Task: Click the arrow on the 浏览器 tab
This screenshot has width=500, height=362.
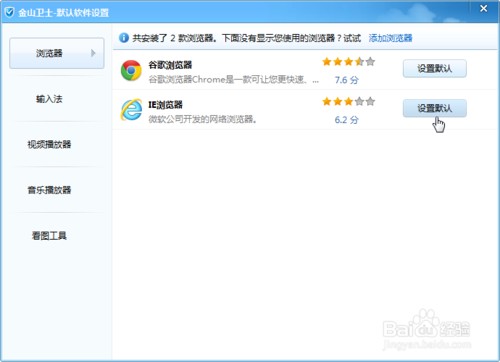Action: point(93,53)
